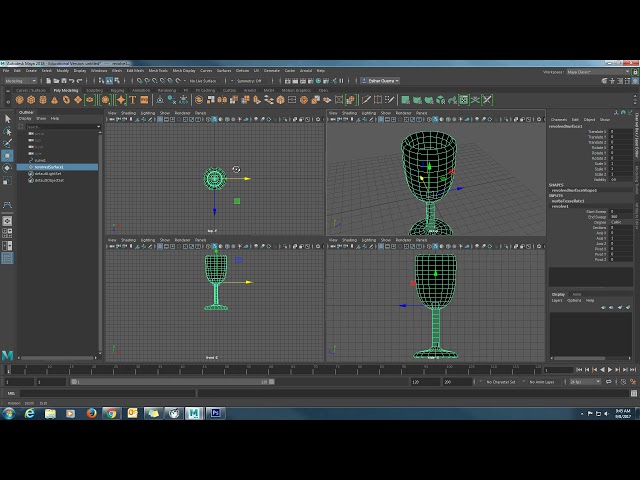
Task: Click the Paint selection tool in the toolbox
Action: [7, 143]
